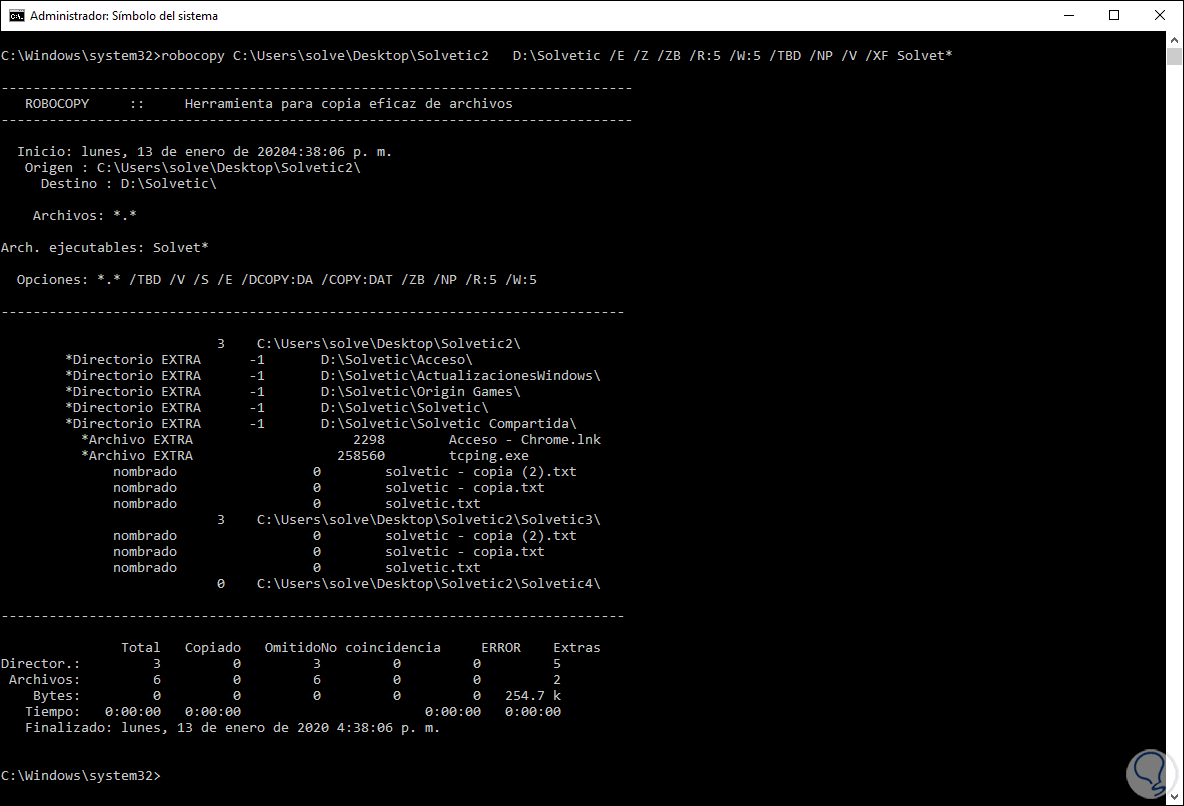Click the 'Copiado' column header
The width and height of the screenshot is (1184, 806).
click(x=213, y=647)
